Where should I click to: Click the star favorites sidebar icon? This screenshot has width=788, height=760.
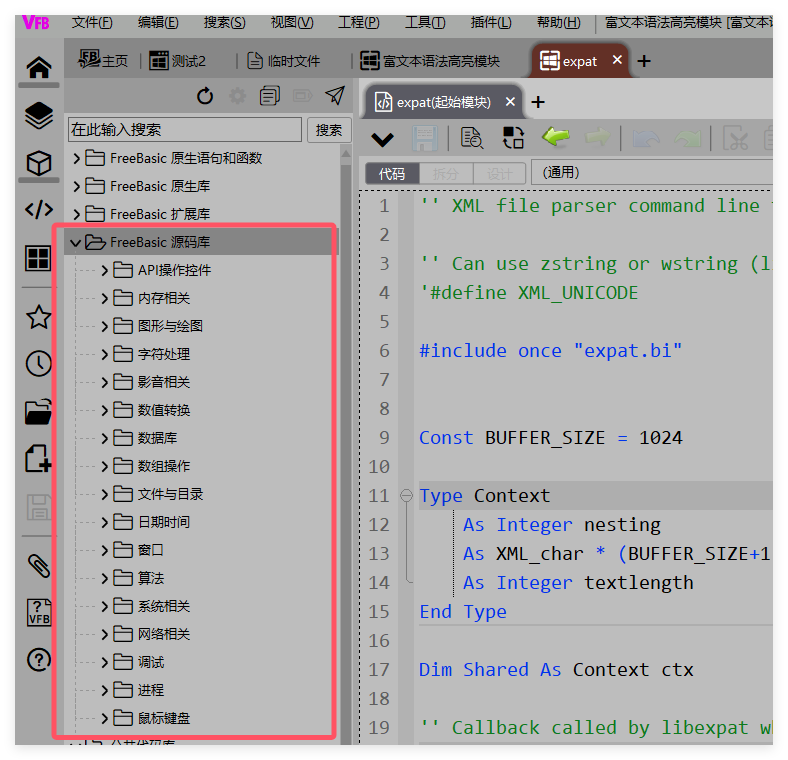click(39, 317)
